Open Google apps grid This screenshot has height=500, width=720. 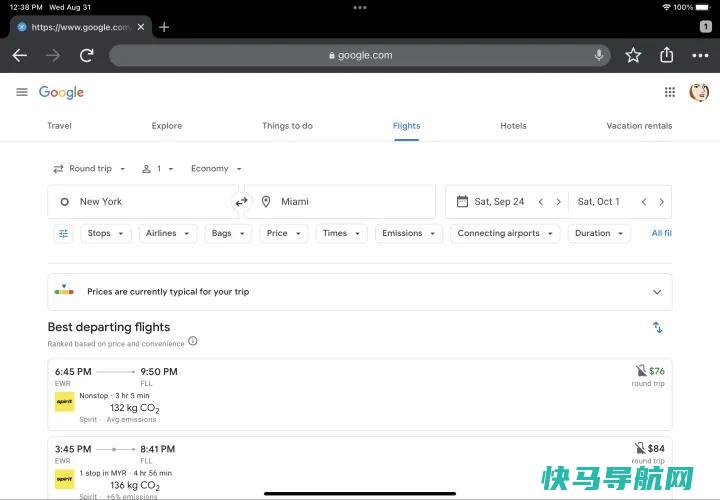[x=670, y=92]
